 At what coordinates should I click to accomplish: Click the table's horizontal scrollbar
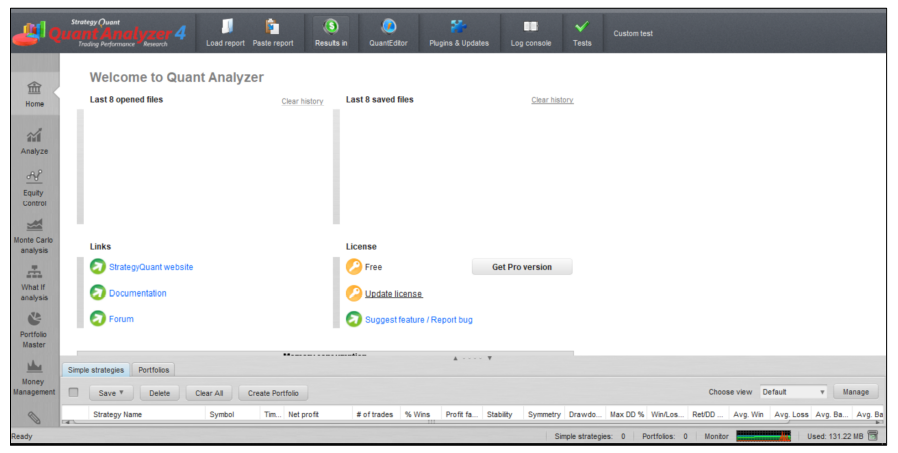click(431, 422)
